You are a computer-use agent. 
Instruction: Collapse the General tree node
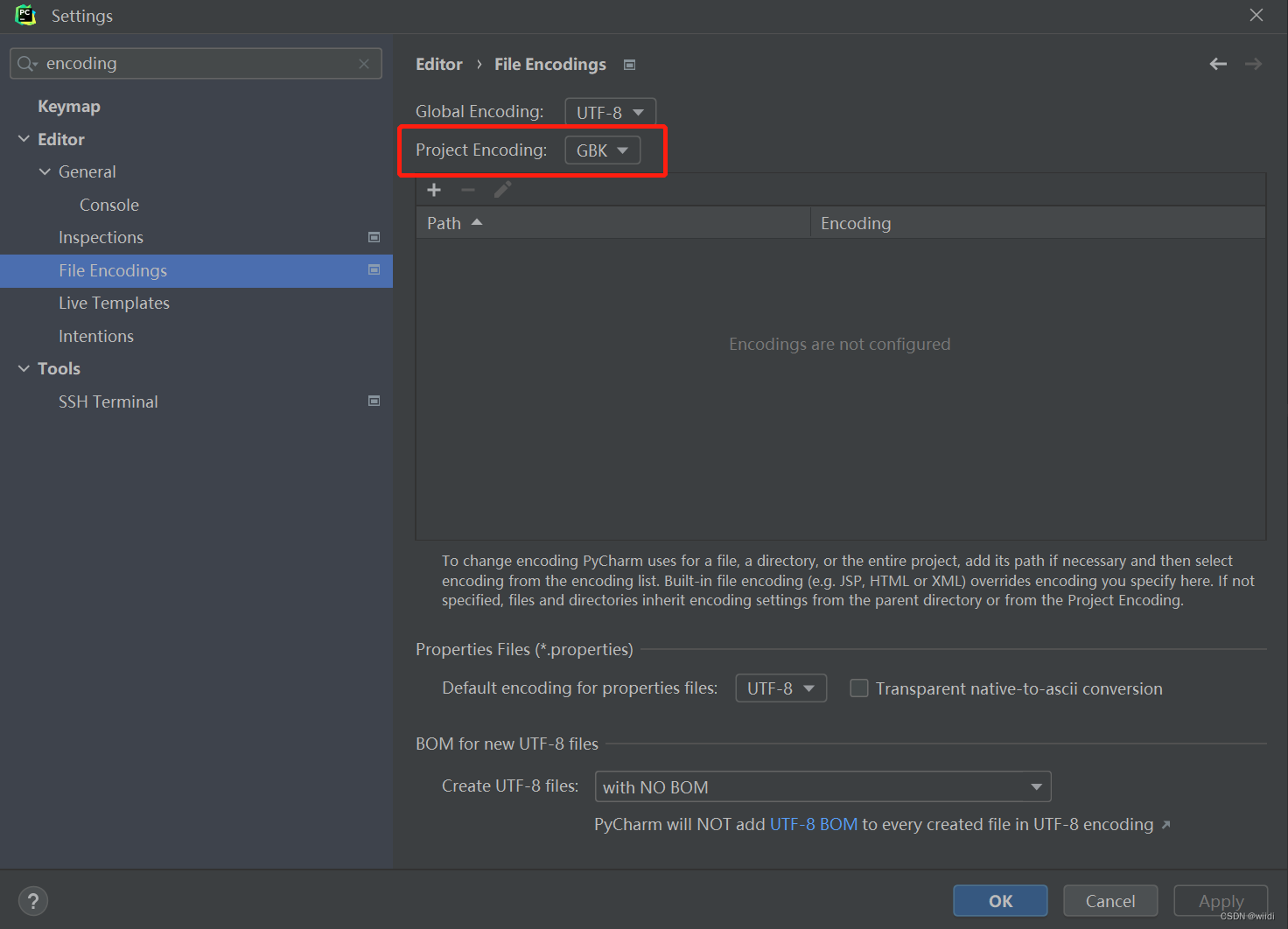[45, 171]
